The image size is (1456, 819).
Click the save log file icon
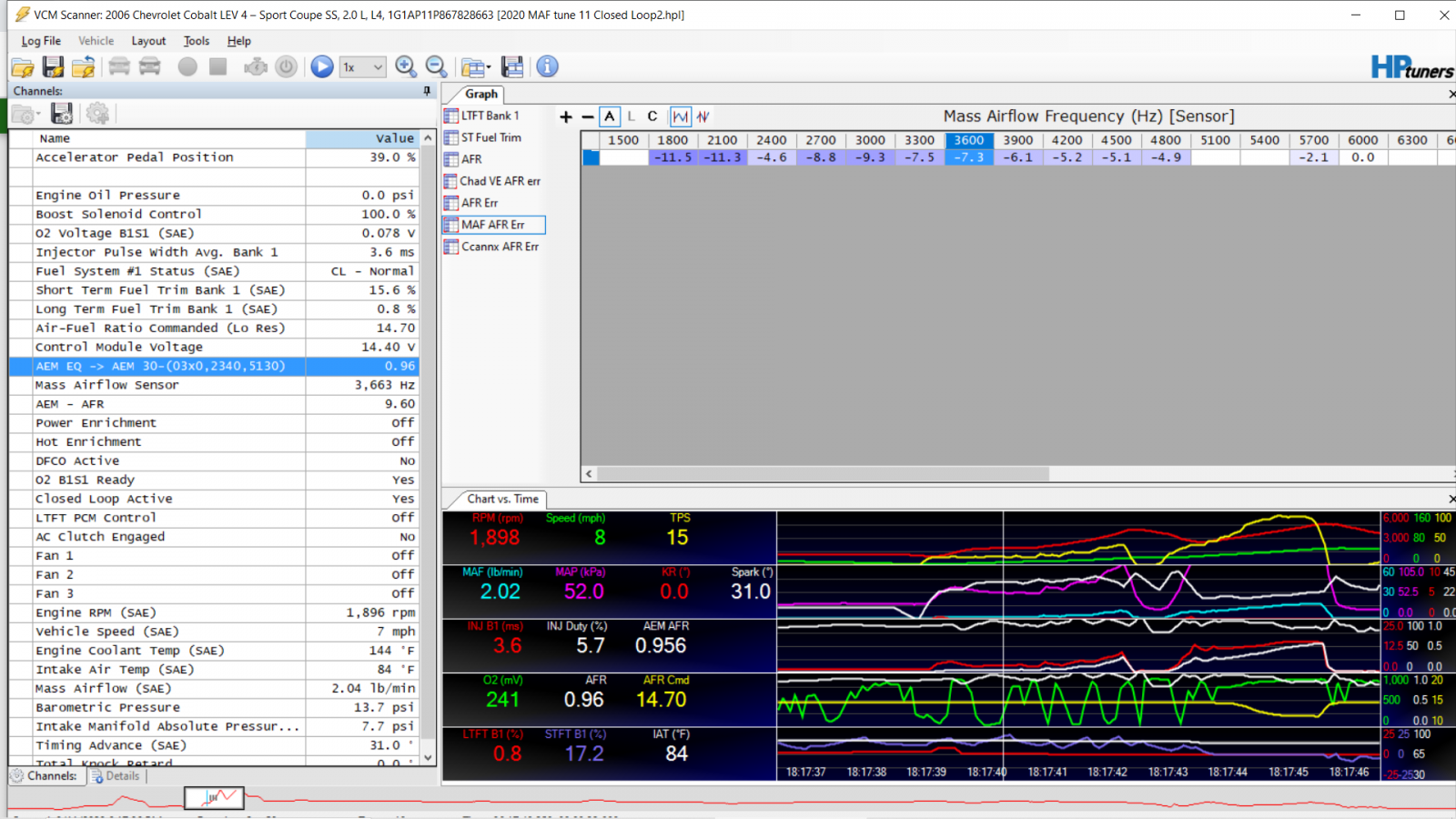[x=54, y=66]
